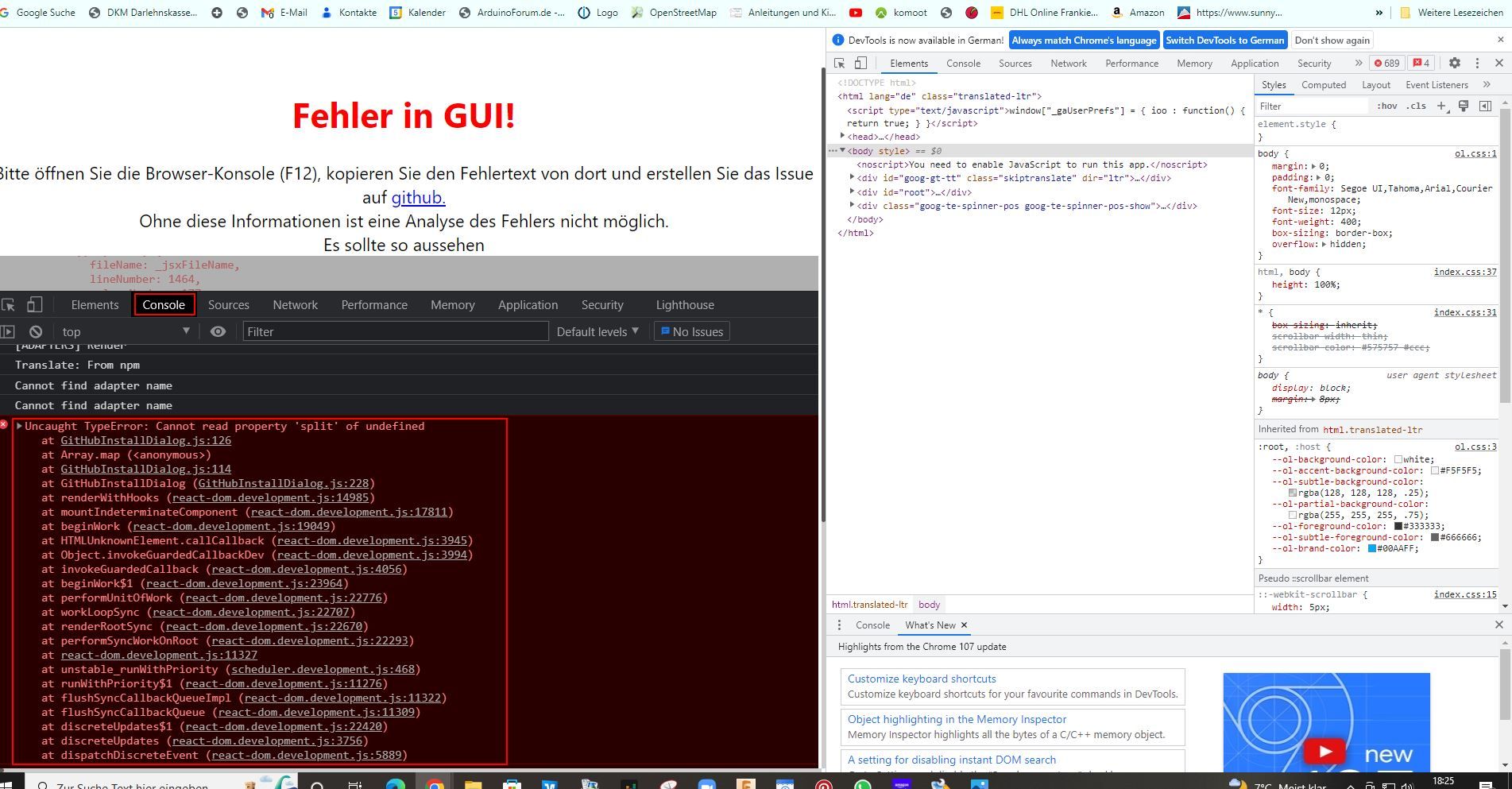Open the Kontakte bookmark

[x=348, y=13]
